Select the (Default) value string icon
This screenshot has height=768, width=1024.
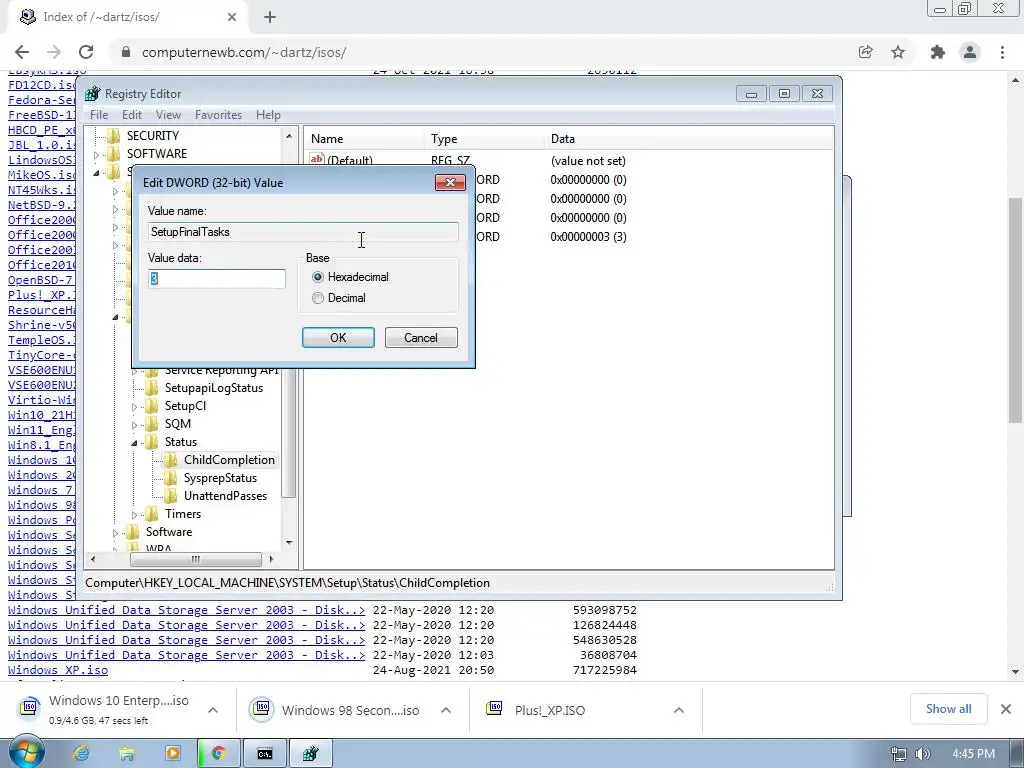[317, 159]
